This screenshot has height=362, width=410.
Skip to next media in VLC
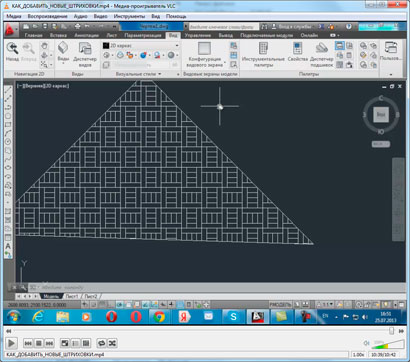click(x=49, y=343)
